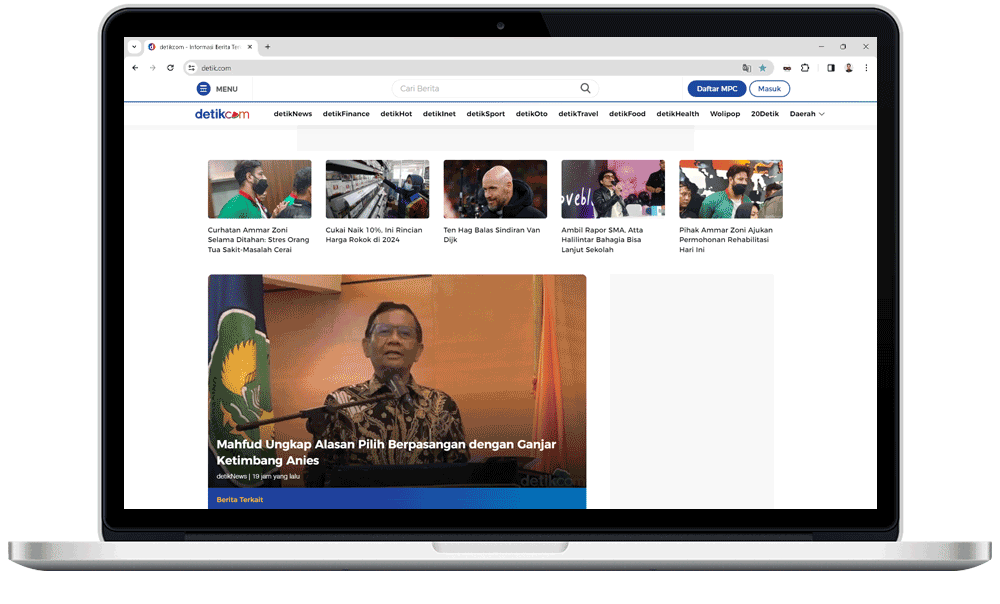
Task: Open the browser extensions puzzle icon
Action: pyautogui.click(x=805, y=68)
